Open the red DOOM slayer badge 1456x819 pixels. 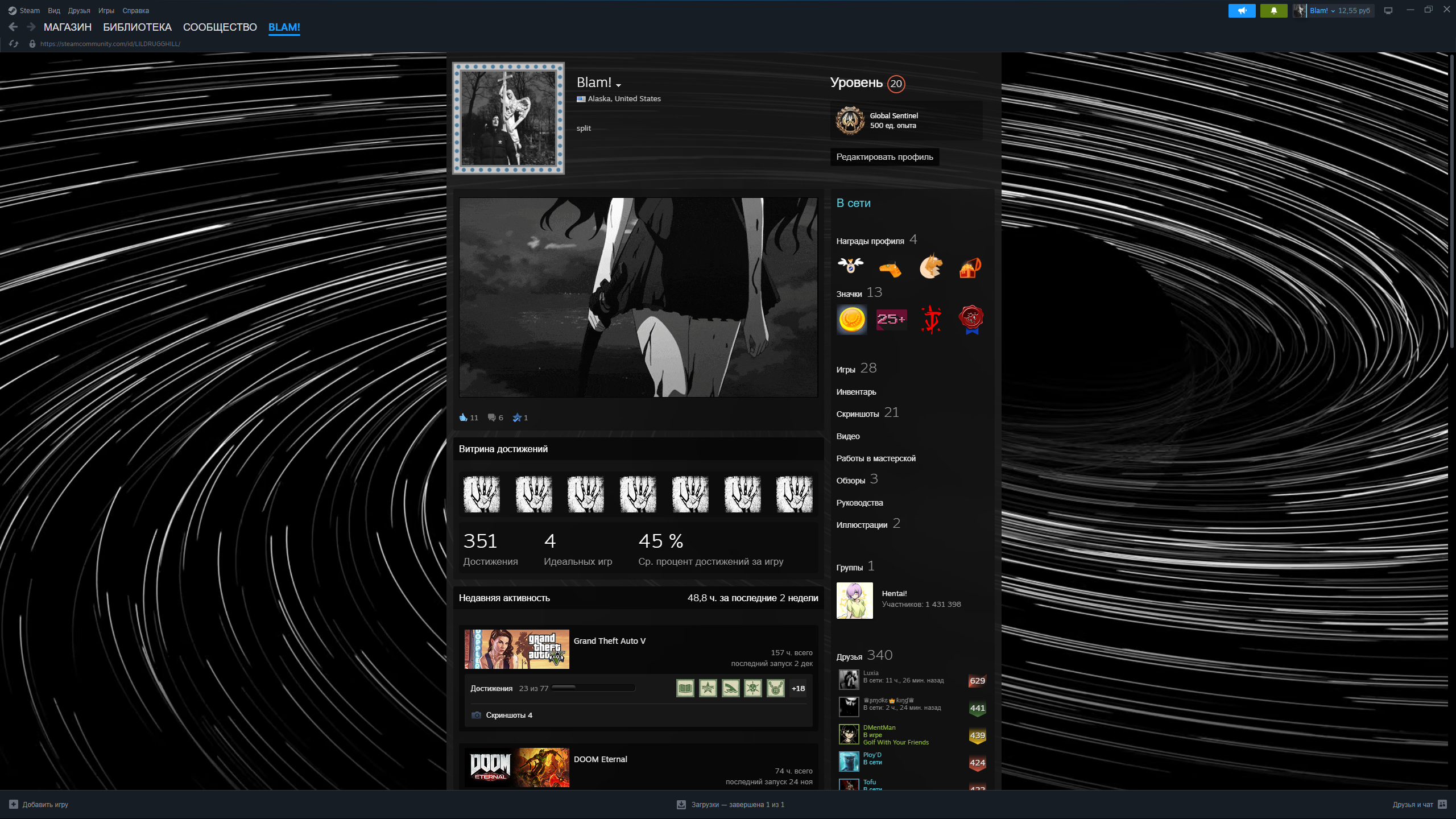point(931,320)
